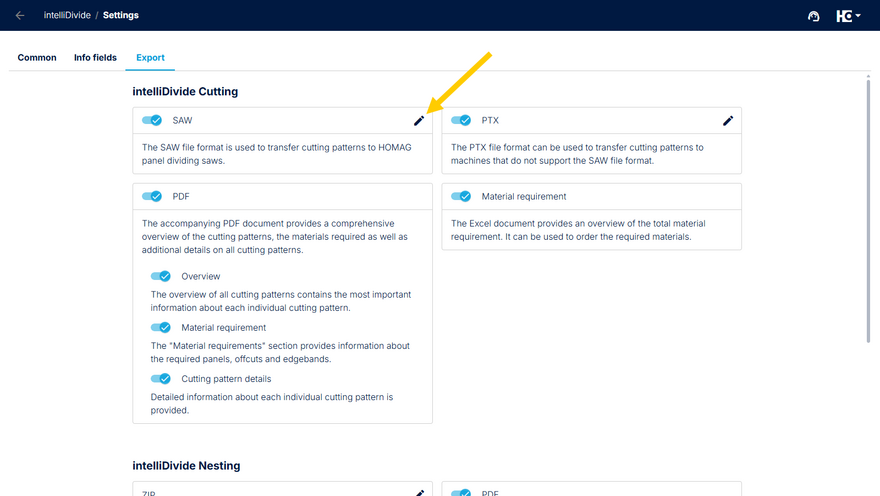Click the page vertical scrollbar
The width and height of the screenshot is (880, 496).
(x=868, y=211)
